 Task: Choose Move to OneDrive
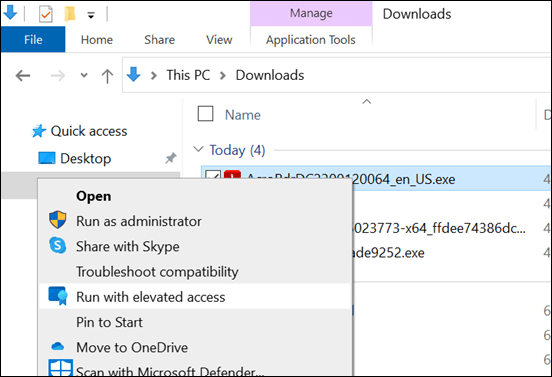(x=132, y=348)
